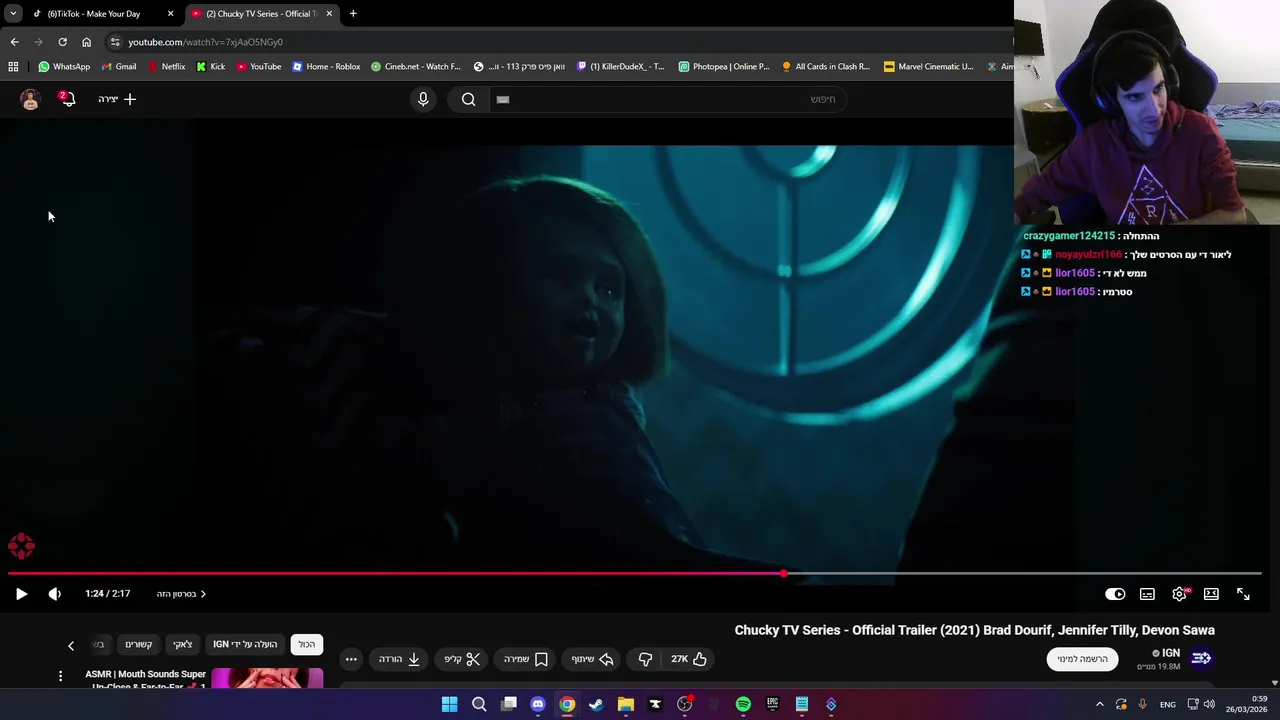Create a clip with the scissors button
Viewport: 1280px width, 720px height.
(462, 659)
